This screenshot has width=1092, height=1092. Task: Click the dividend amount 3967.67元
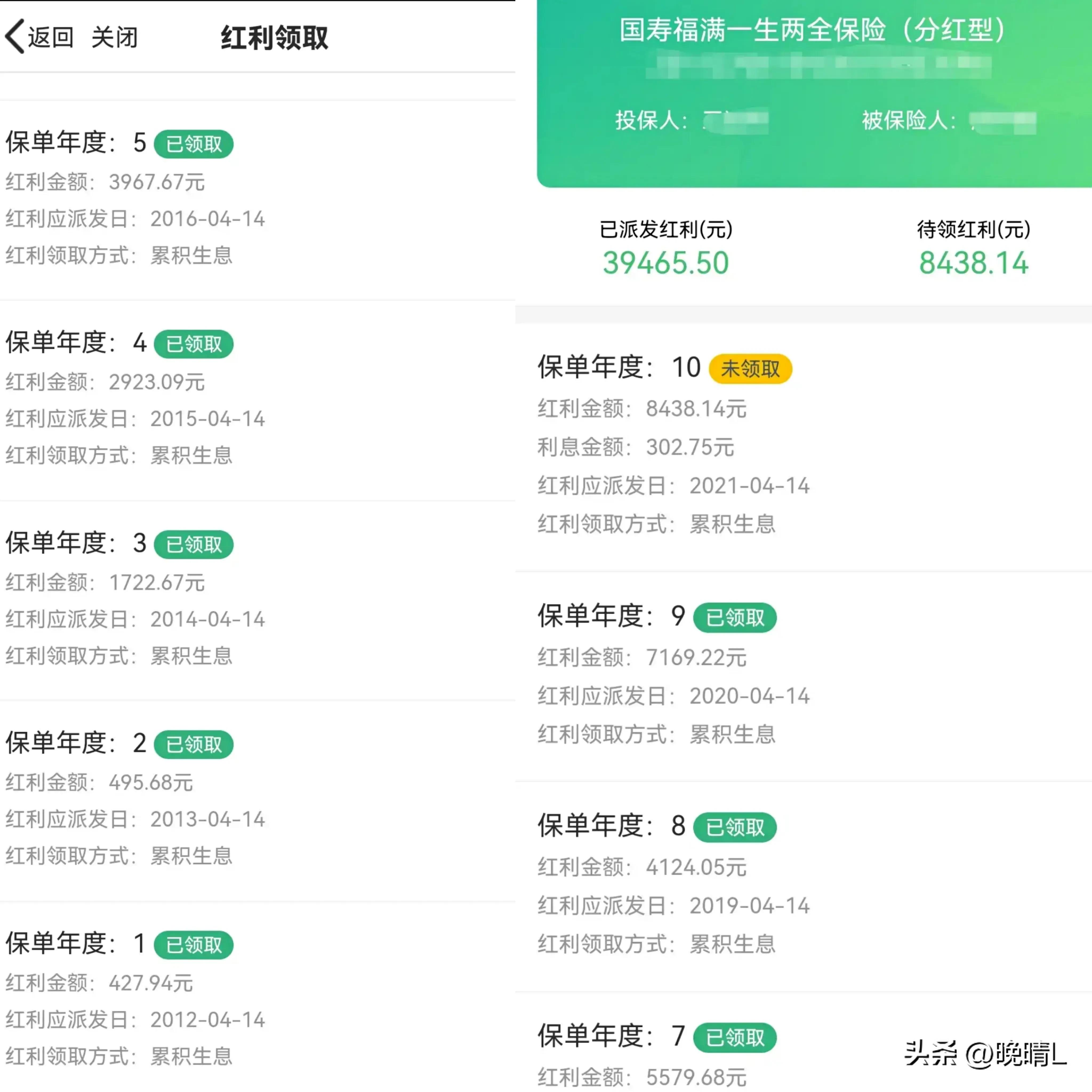click(x=157, y=183)
